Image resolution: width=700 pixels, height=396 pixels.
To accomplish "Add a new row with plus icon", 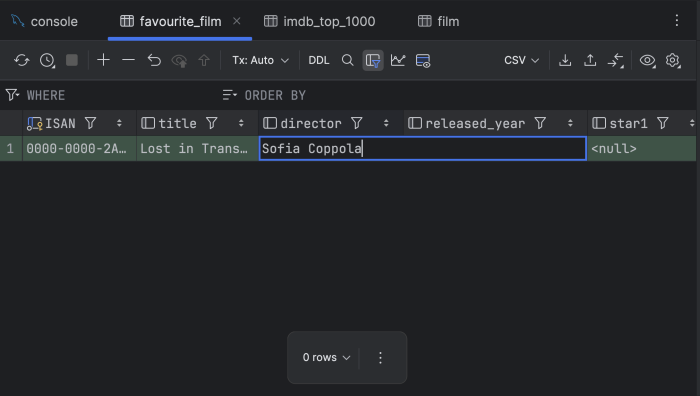I will (x=103, y=60).
